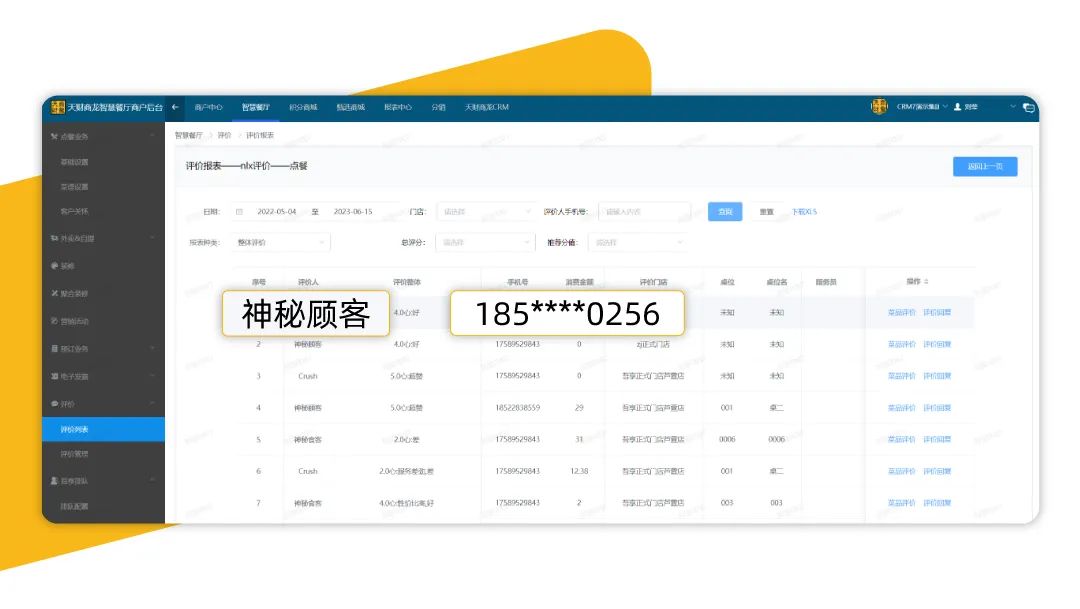Screen dimensions: 1080x609
Task: Click the 评价 breadcrumb link
Action: (225, 136)
